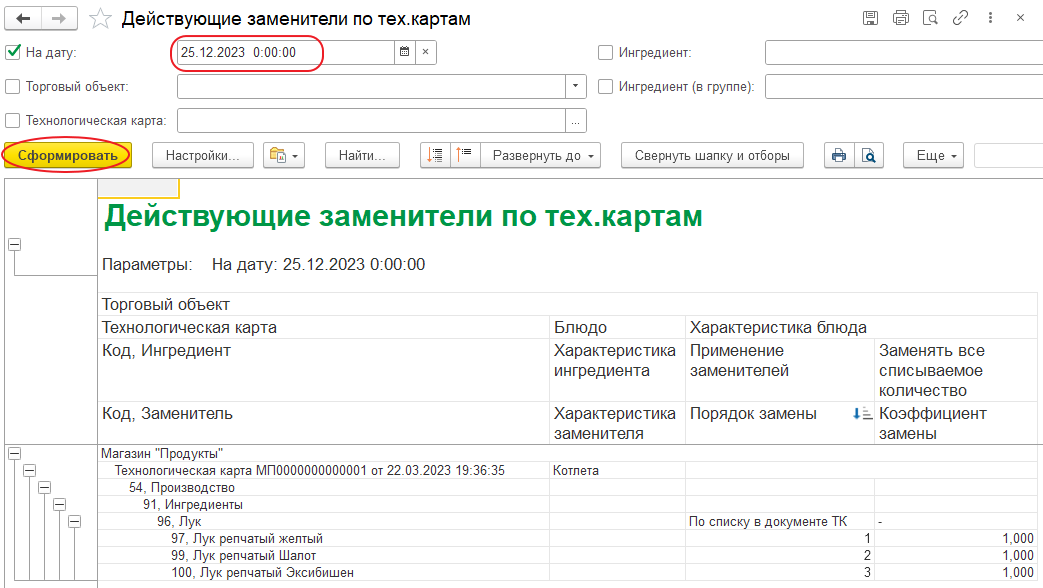Copy the report link using chain icon

tap(960, 18)
